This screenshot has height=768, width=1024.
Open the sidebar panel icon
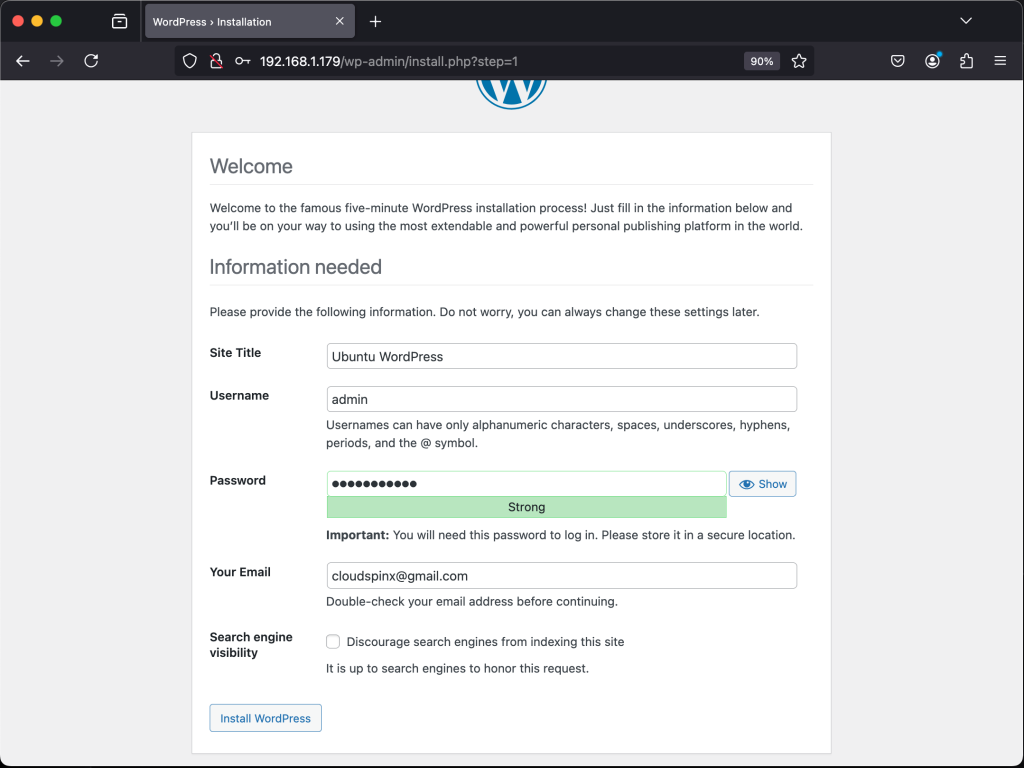tap(119, 20)
